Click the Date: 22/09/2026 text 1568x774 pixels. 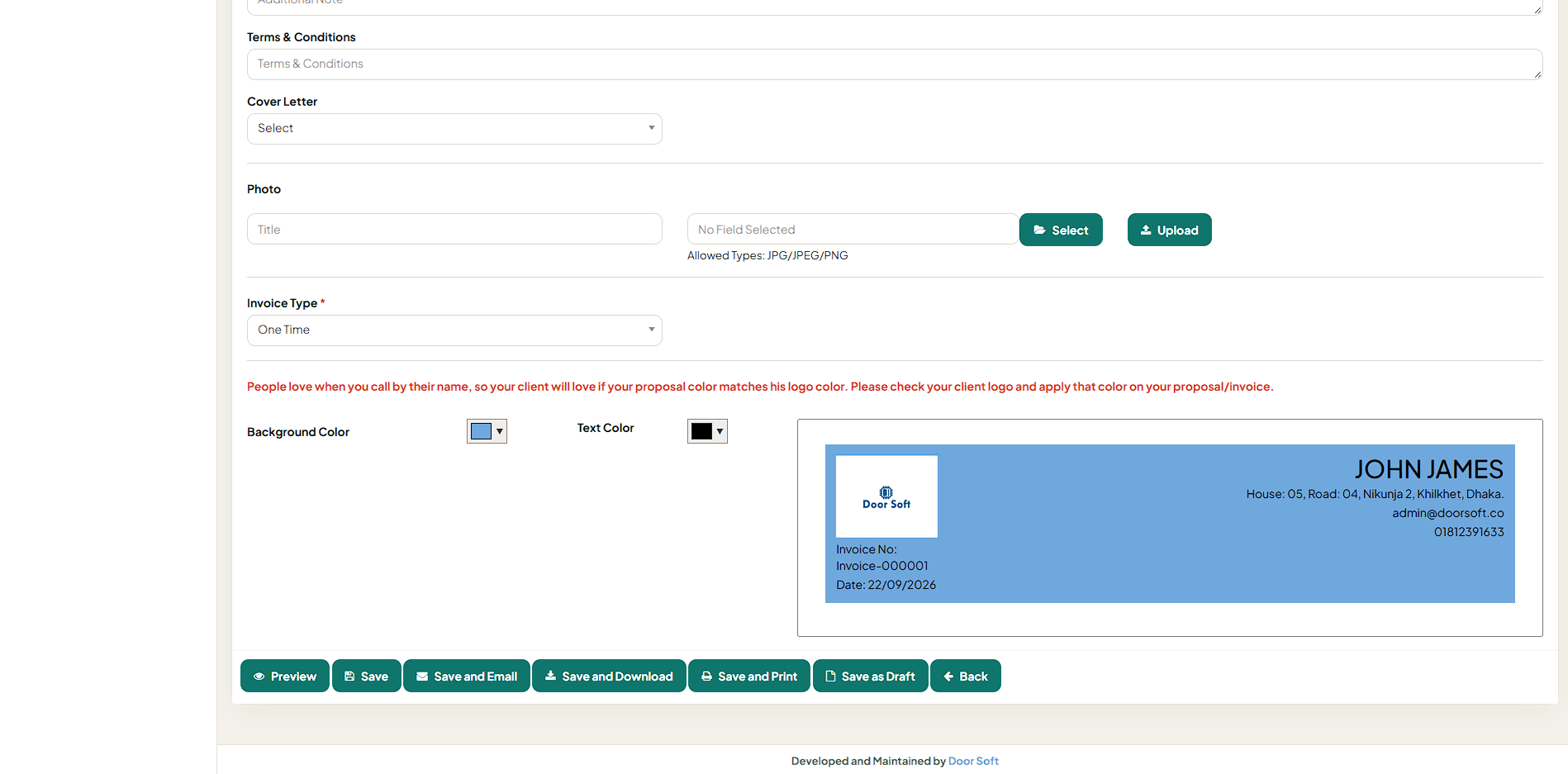[x=886, y=585]
